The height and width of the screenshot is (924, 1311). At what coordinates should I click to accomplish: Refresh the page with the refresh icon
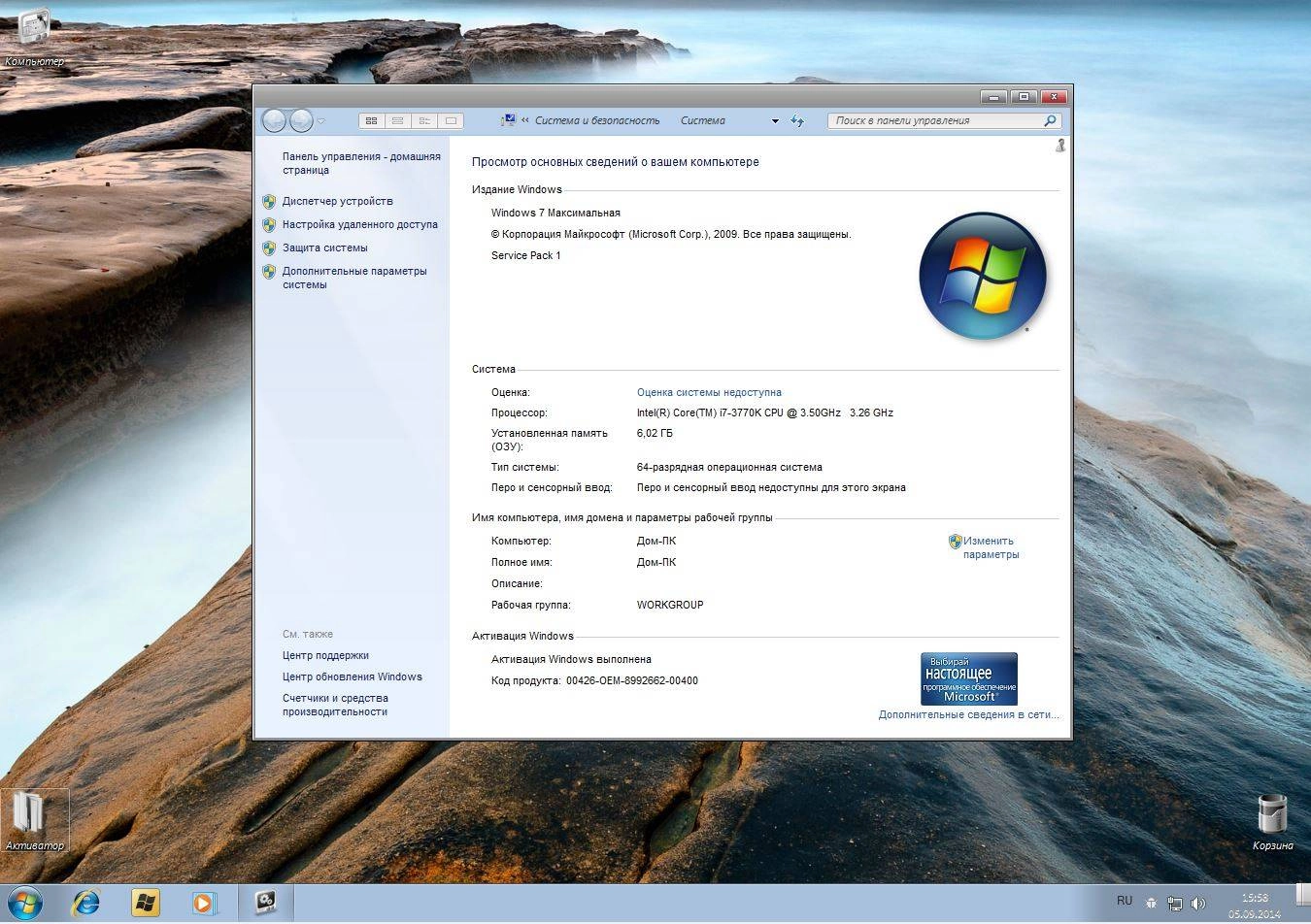click(x=797, y=120)
